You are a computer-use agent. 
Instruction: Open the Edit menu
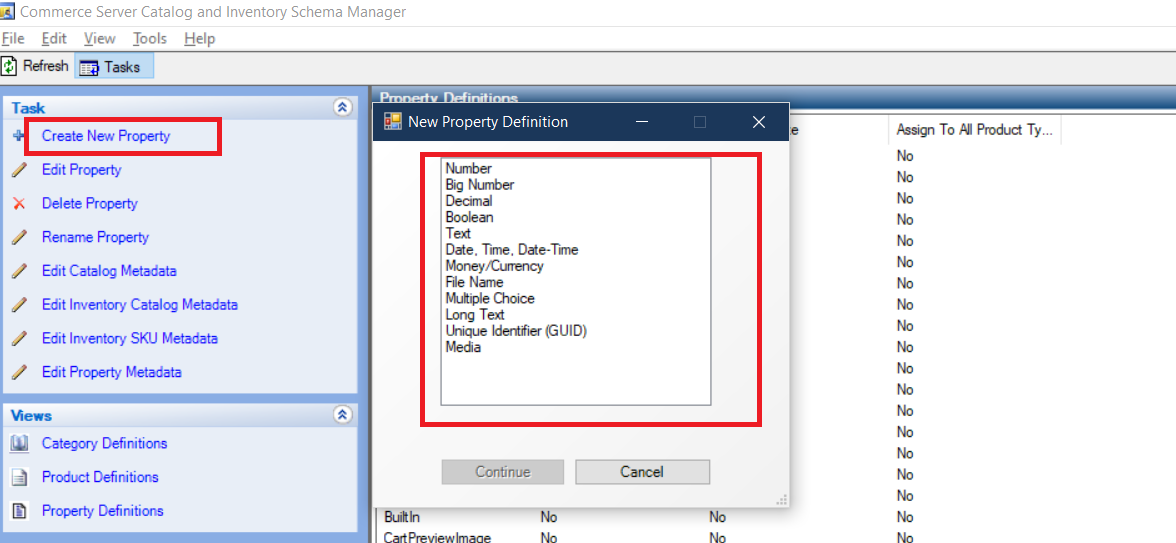click(54, 38)
